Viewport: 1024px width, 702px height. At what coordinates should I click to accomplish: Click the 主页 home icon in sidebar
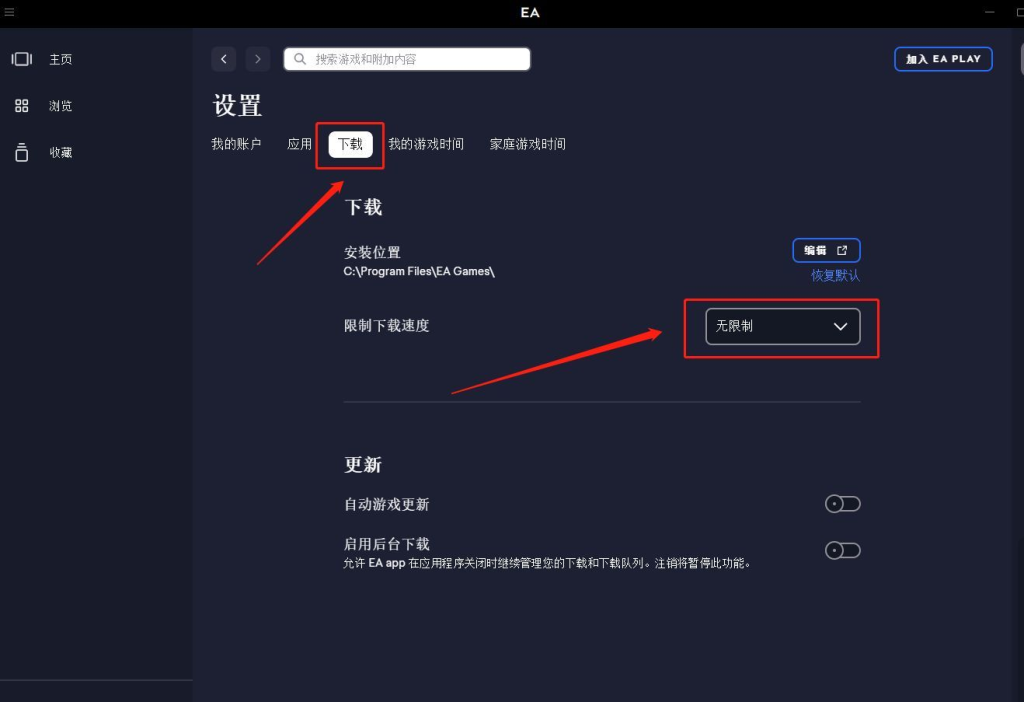click(x=22, y=59)
